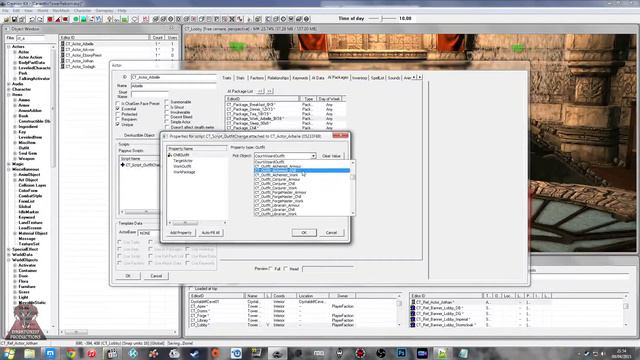The width and height of the screenshot is (640, 360).
Task: Collapse the Miscellaneous tree category
Action: [9, 169]
